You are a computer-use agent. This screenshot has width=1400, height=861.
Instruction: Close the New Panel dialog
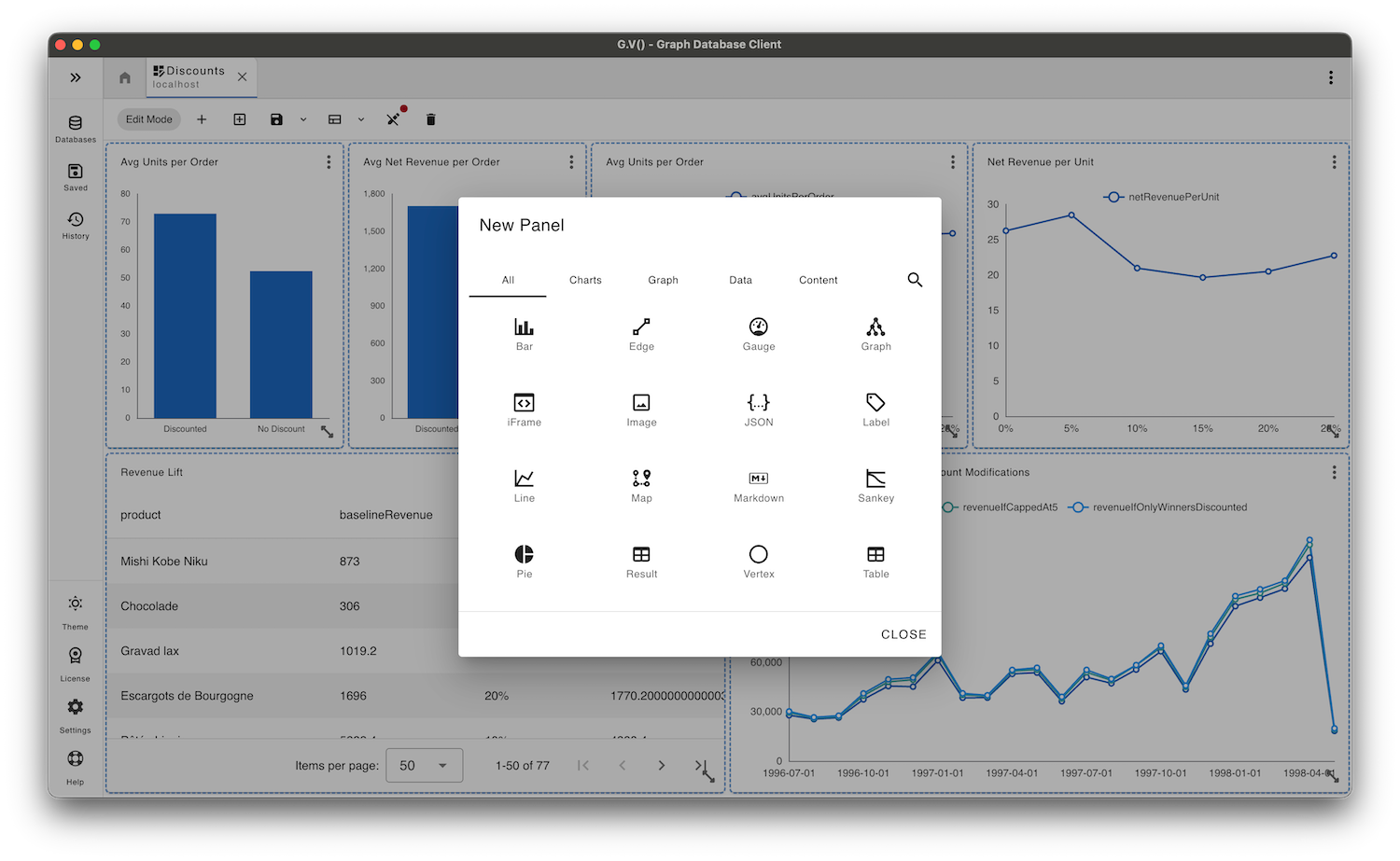pos(903,633)
